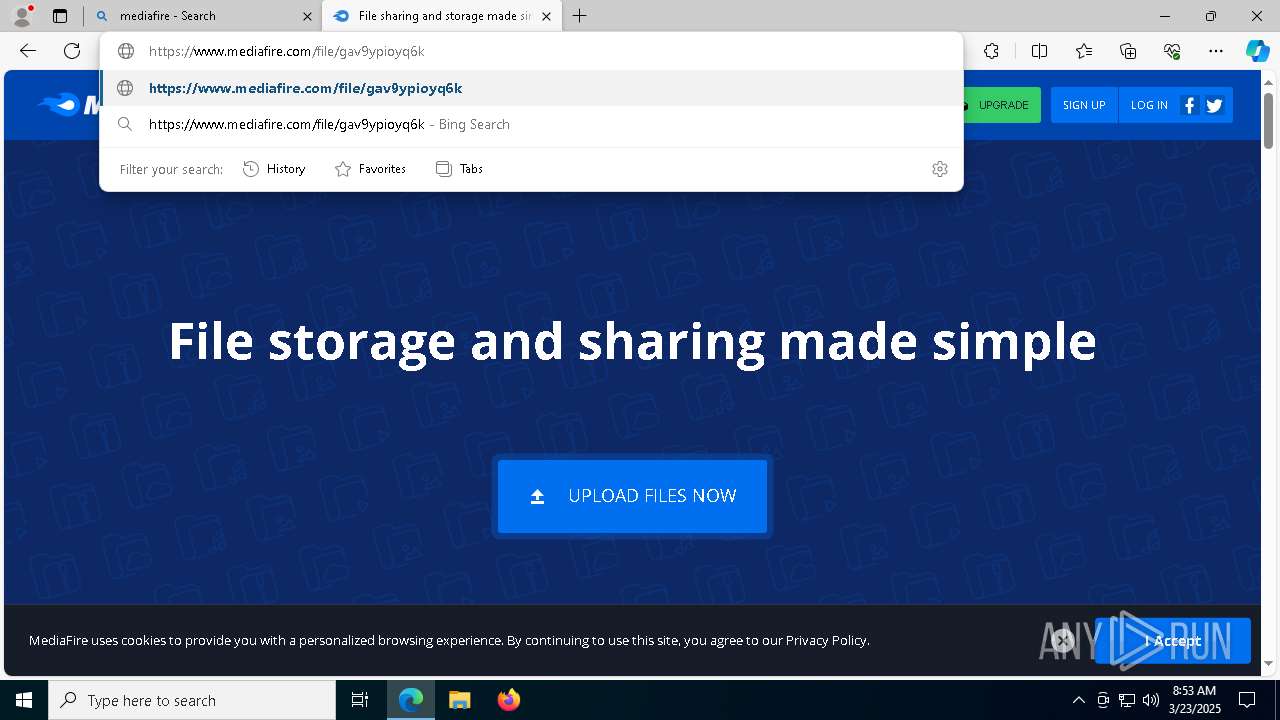The image size is (1280, 720).
Task: Switch to File sharing and storage tab
Action: 440,16
